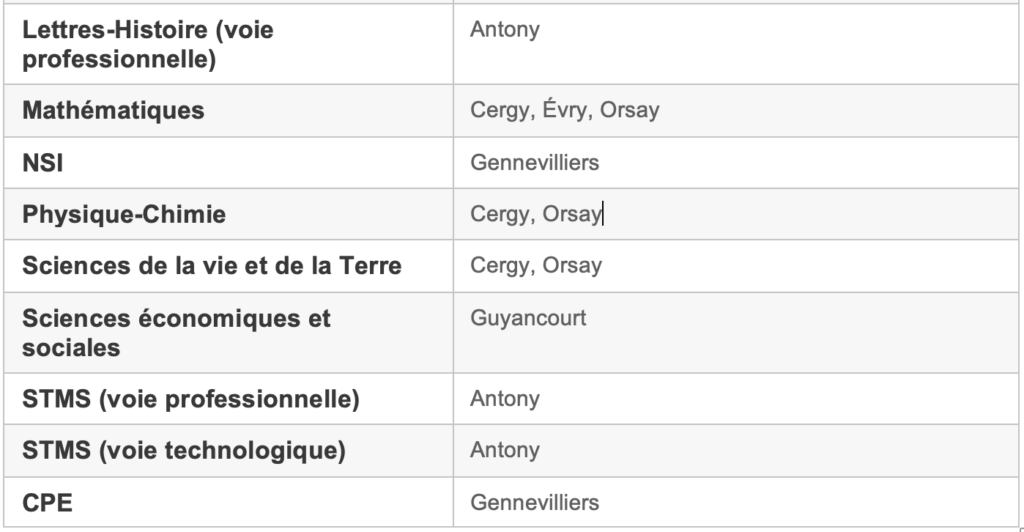The width and height of the screenshot is (1024, 532).
Task: Click Antony beside STMS (voie professionnelle)
Action: click(505, 399)
